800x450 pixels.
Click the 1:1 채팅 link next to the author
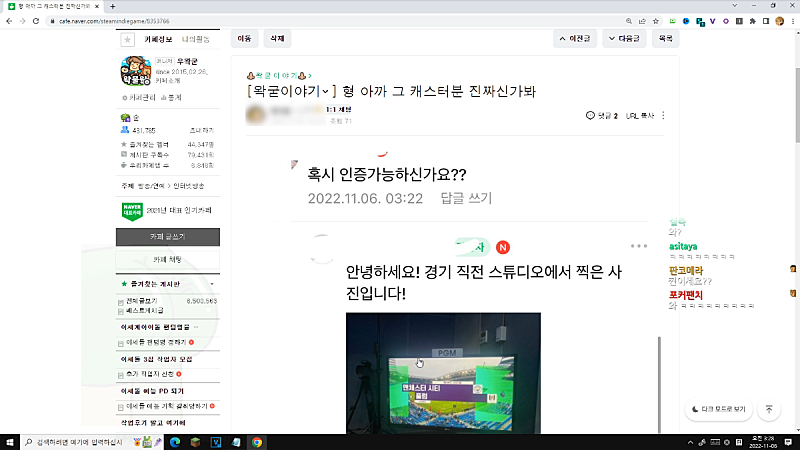(x=338, y=110)
